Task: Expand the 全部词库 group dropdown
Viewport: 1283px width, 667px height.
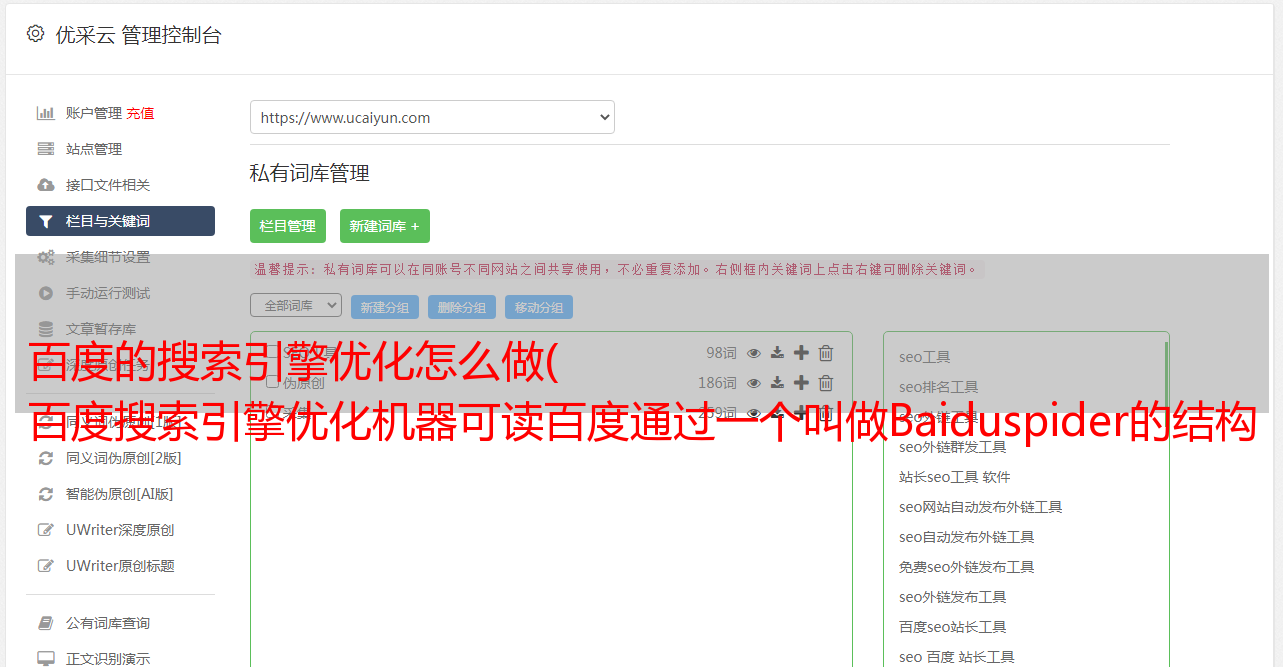Action: tap(296, 305)
